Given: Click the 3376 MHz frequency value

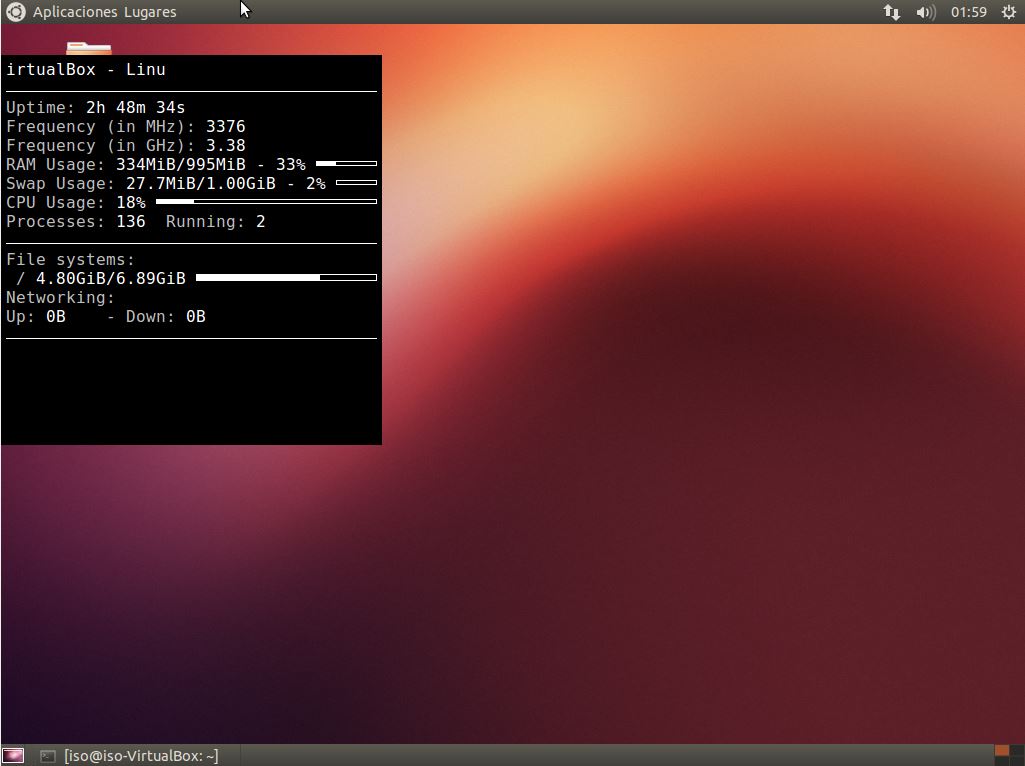Looking at the screenshot, I should click(x=225, y=126).
